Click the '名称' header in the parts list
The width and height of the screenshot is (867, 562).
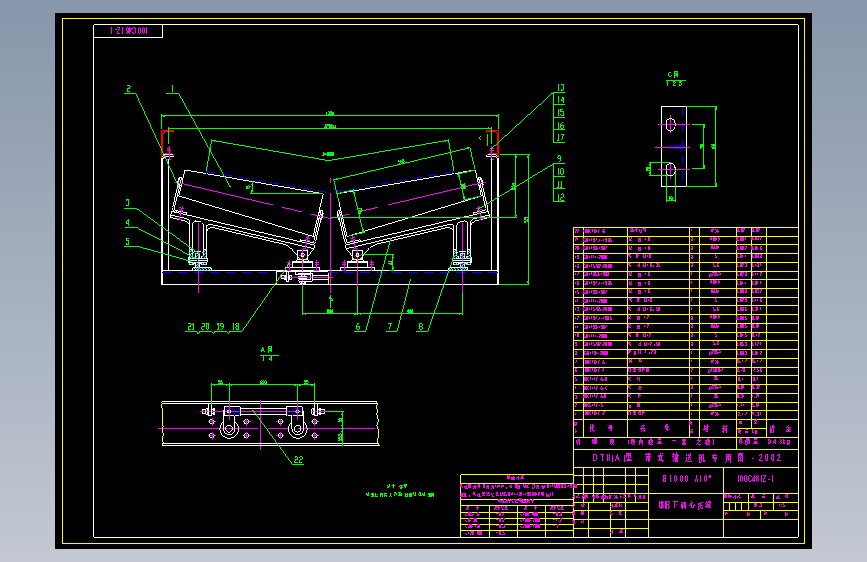click(655, 428)
